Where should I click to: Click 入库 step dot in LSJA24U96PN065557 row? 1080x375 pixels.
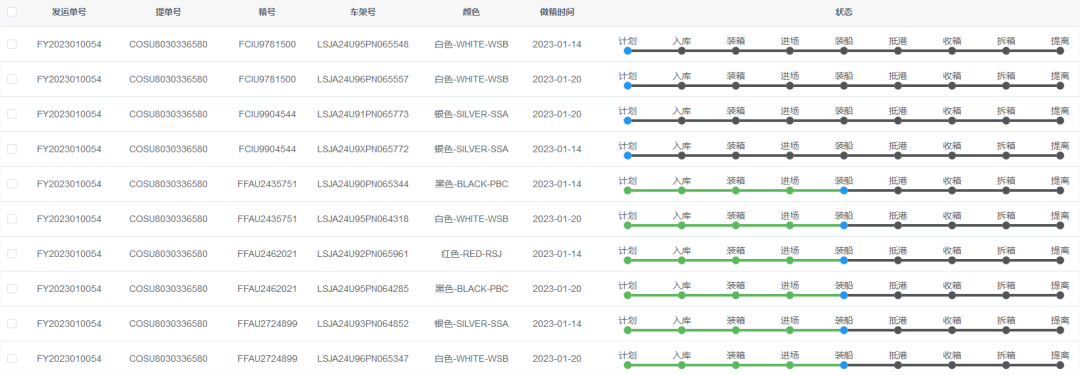pos(681,85)
